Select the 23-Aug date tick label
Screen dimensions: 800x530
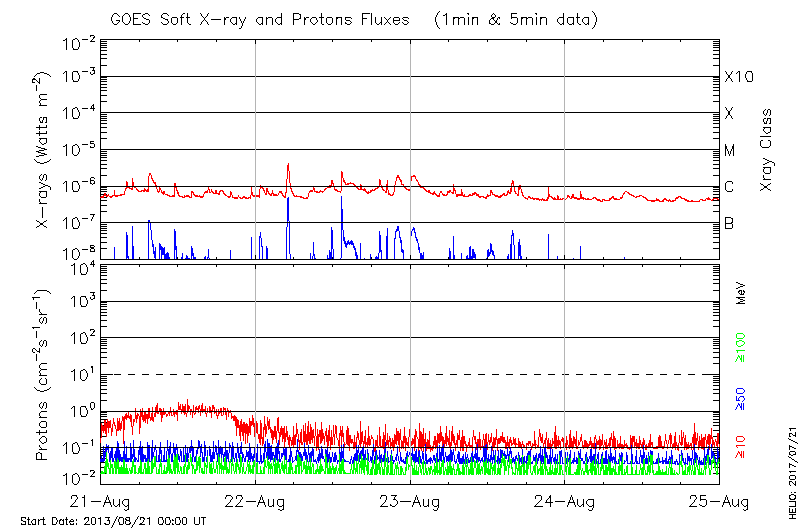pyautogui.click(x=410, y=501)
